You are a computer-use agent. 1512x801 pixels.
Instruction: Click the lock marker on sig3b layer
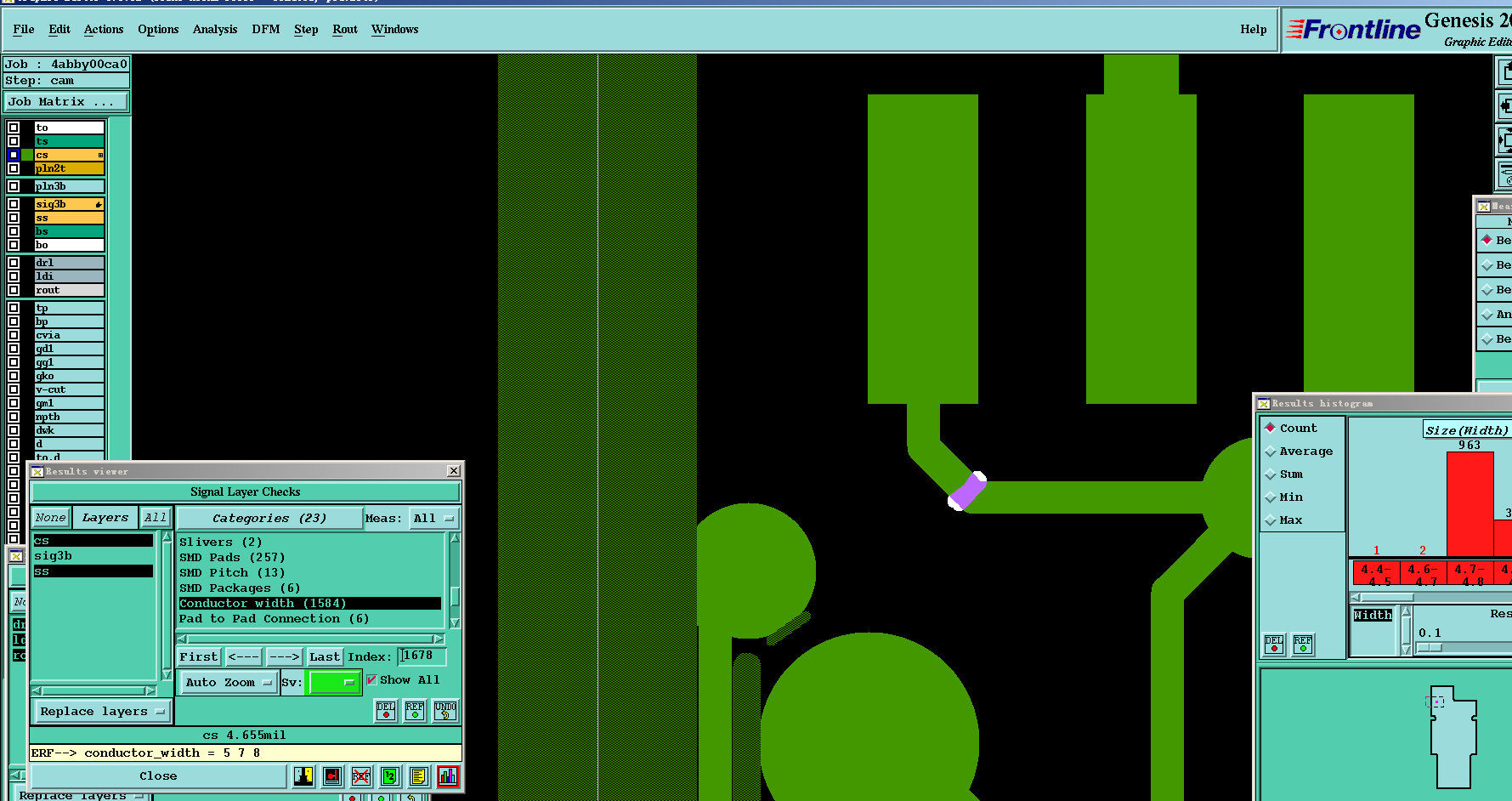tap(99, 204)
